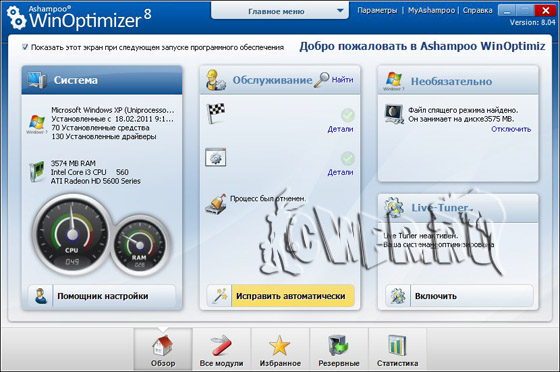Minimize the WinOptimizer window
The height and width of the screenshot is (372, 560).
click(x=507, y=10)
